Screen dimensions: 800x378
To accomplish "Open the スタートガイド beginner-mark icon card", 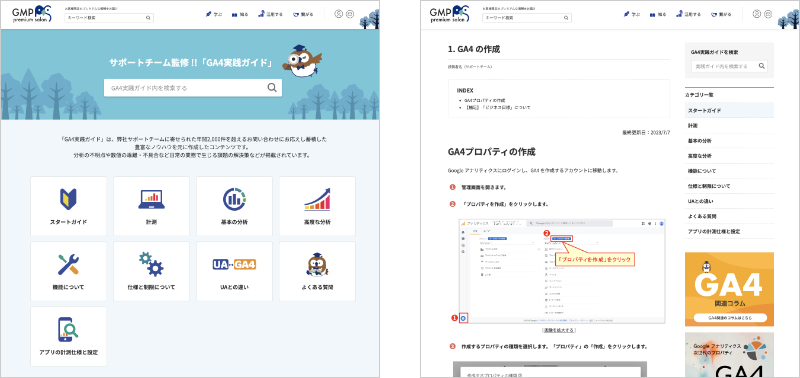I will pyautogui.click(x=68, y=206).
